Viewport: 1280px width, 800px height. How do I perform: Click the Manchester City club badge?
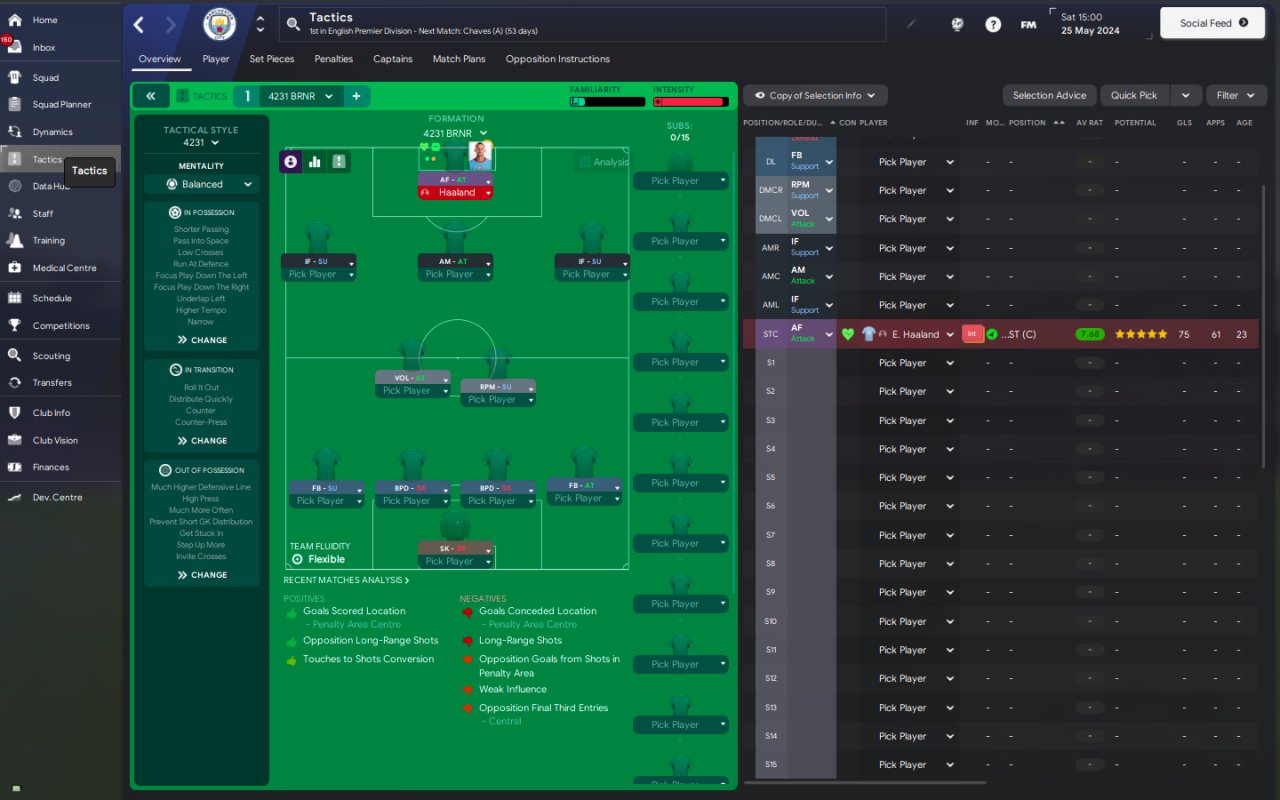tap(219, 25)
